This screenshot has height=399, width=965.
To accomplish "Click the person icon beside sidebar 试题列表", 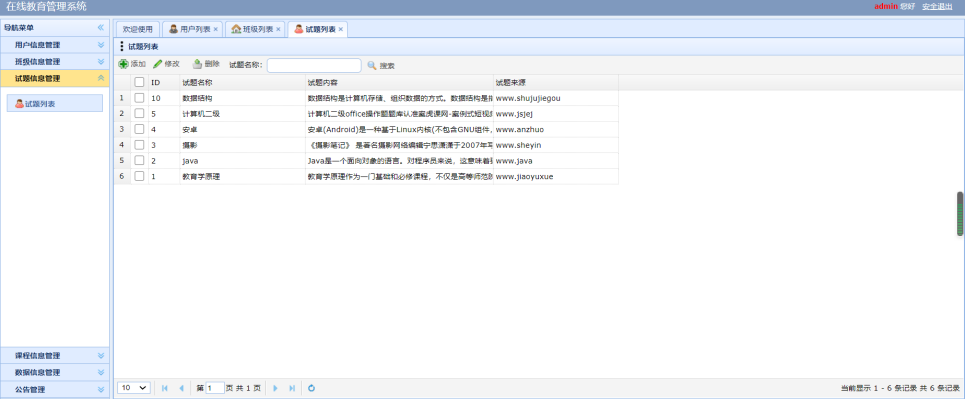I will 19,103.
